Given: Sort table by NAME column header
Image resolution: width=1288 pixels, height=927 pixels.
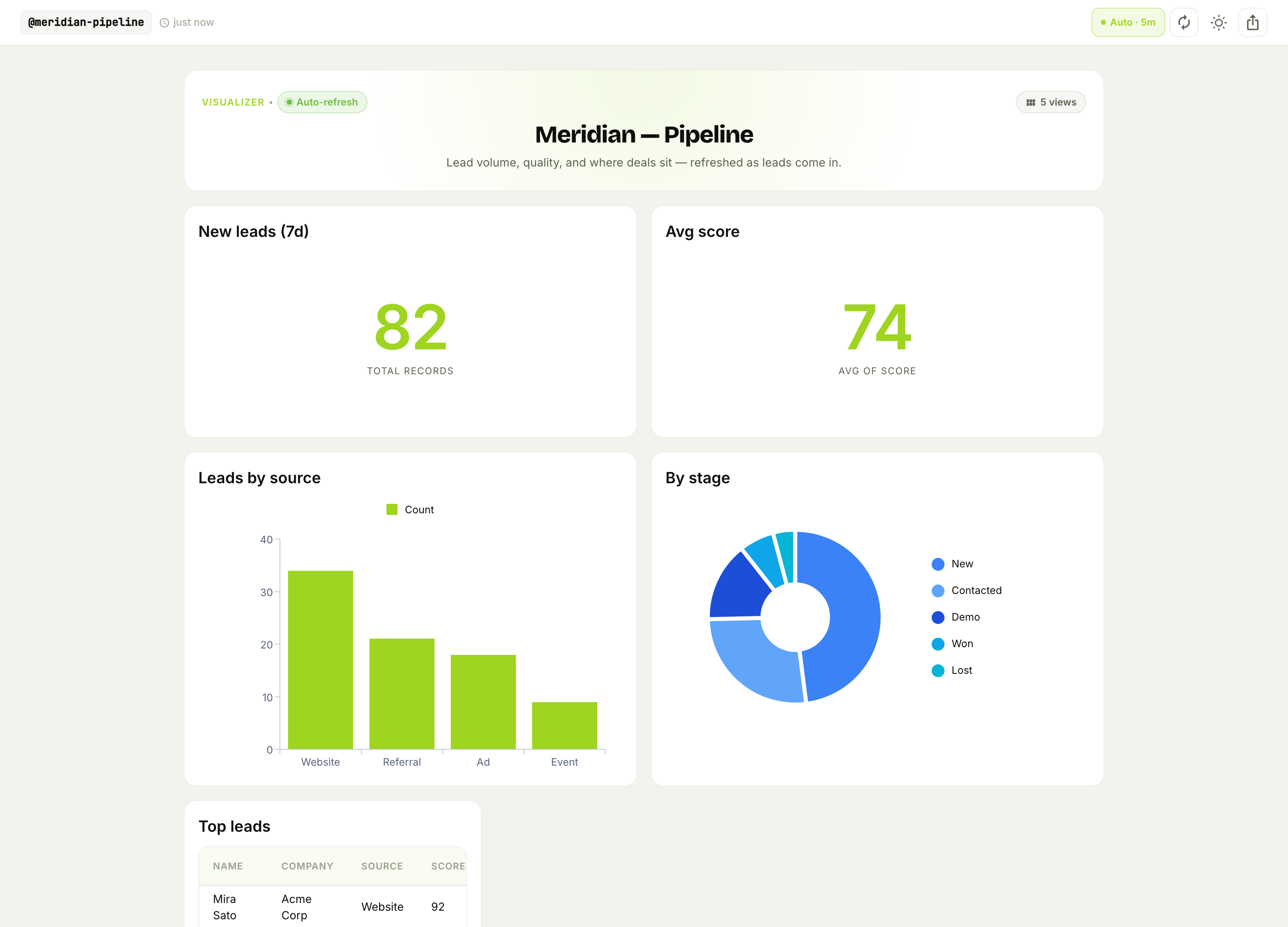Looking at the screenshot, I should [228, 866].
